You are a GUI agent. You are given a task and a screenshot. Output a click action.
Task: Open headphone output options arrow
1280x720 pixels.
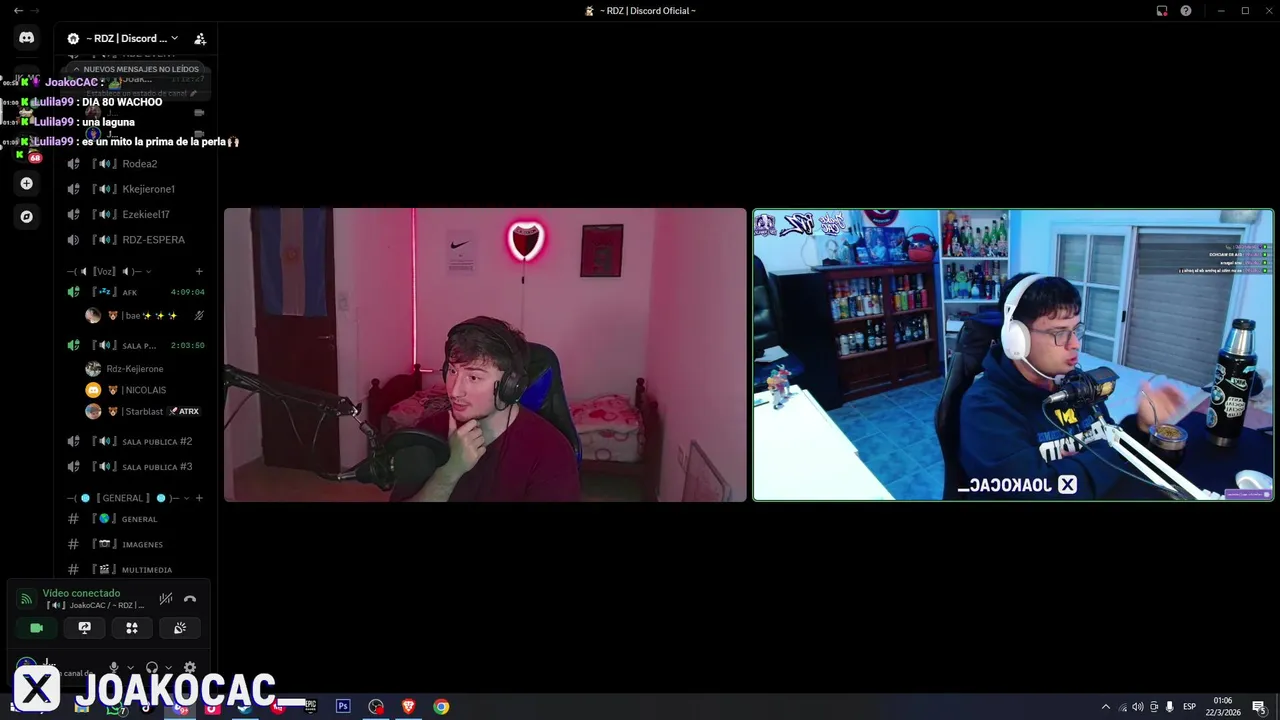click(x=168, y=667)
